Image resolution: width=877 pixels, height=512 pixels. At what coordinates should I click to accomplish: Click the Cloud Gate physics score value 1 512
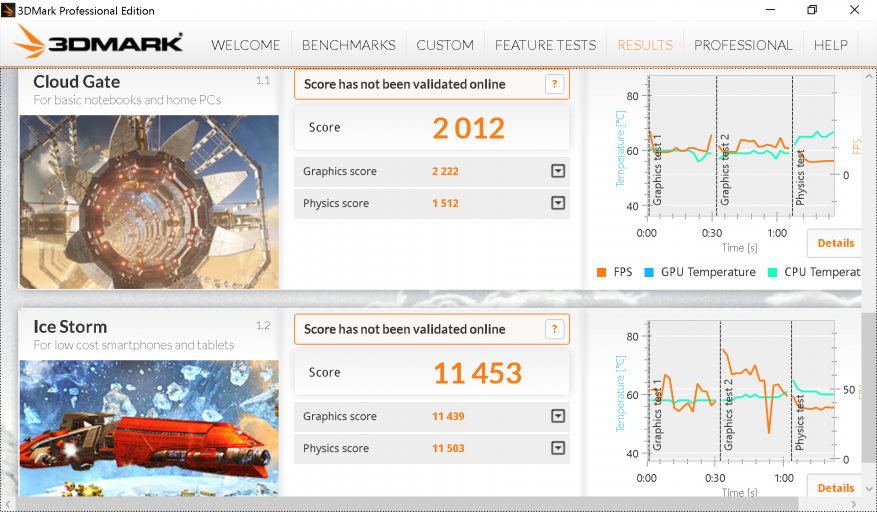click(x=445, y=203)
